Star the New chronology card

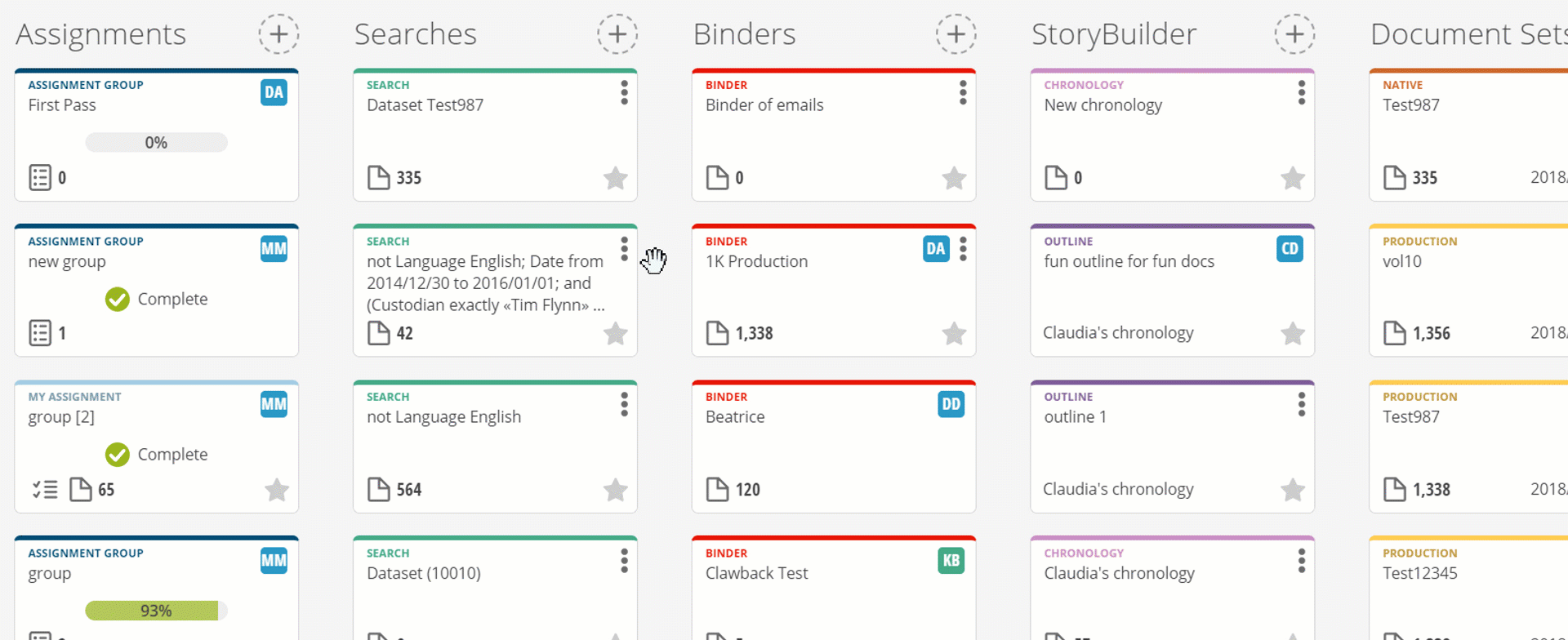coord(1293,178)
